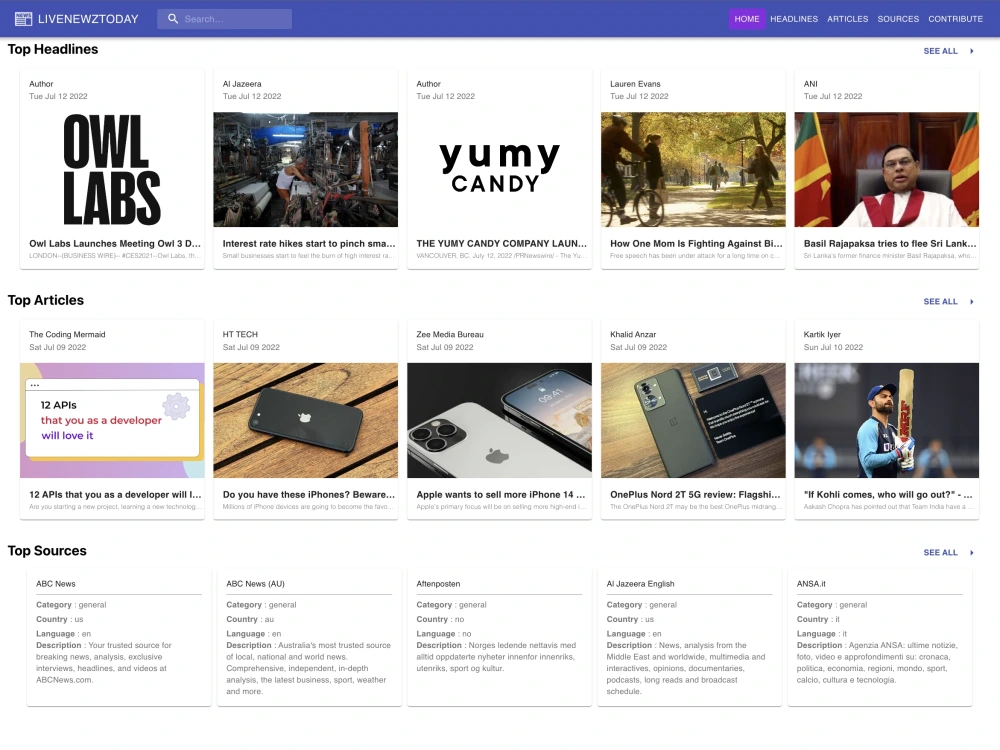Click SEE ALL for Top Sources
Viewport: 1000px width, 750px height.
tap(940, 552)
